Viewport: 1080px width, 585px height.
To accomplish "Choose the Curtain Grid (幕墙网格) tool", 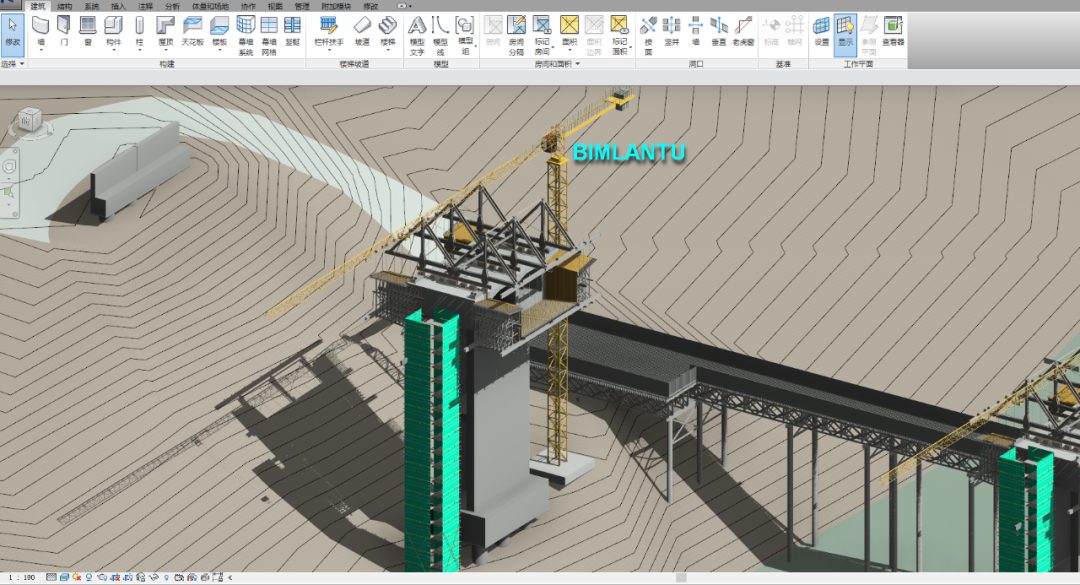I will 269,36.
